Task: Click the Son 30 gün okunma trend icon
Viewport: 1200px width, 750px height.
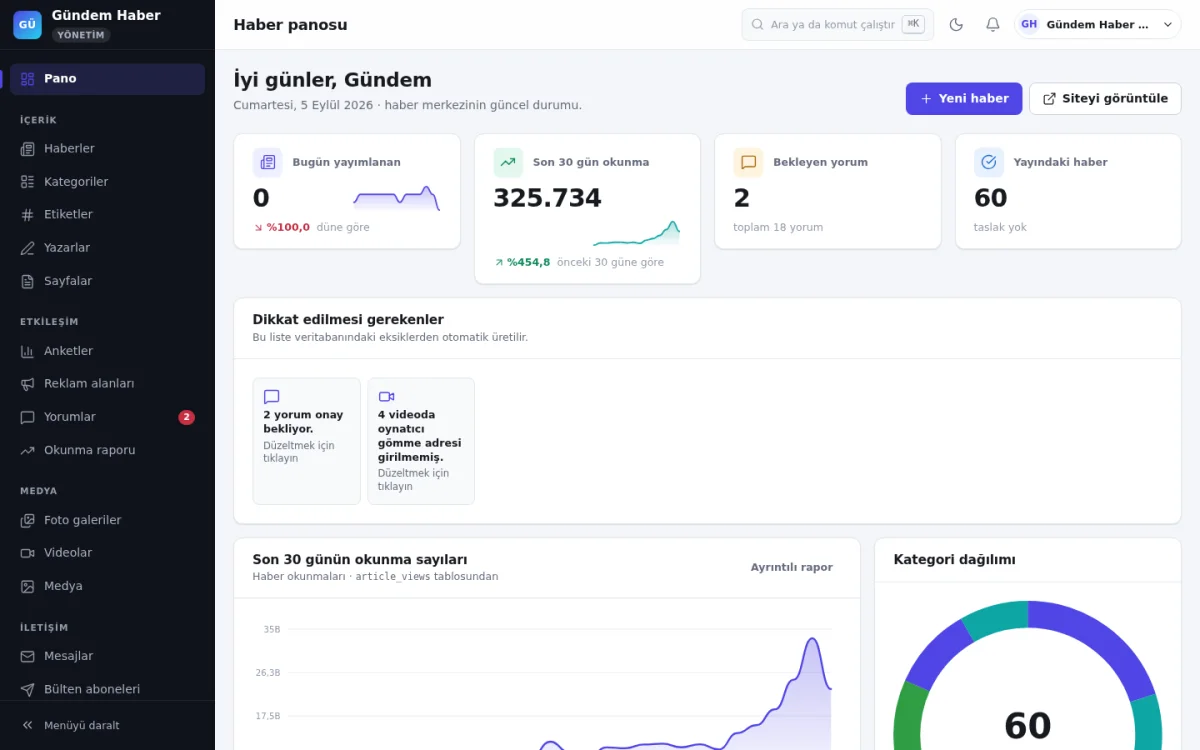Action: tap(508, 162)
